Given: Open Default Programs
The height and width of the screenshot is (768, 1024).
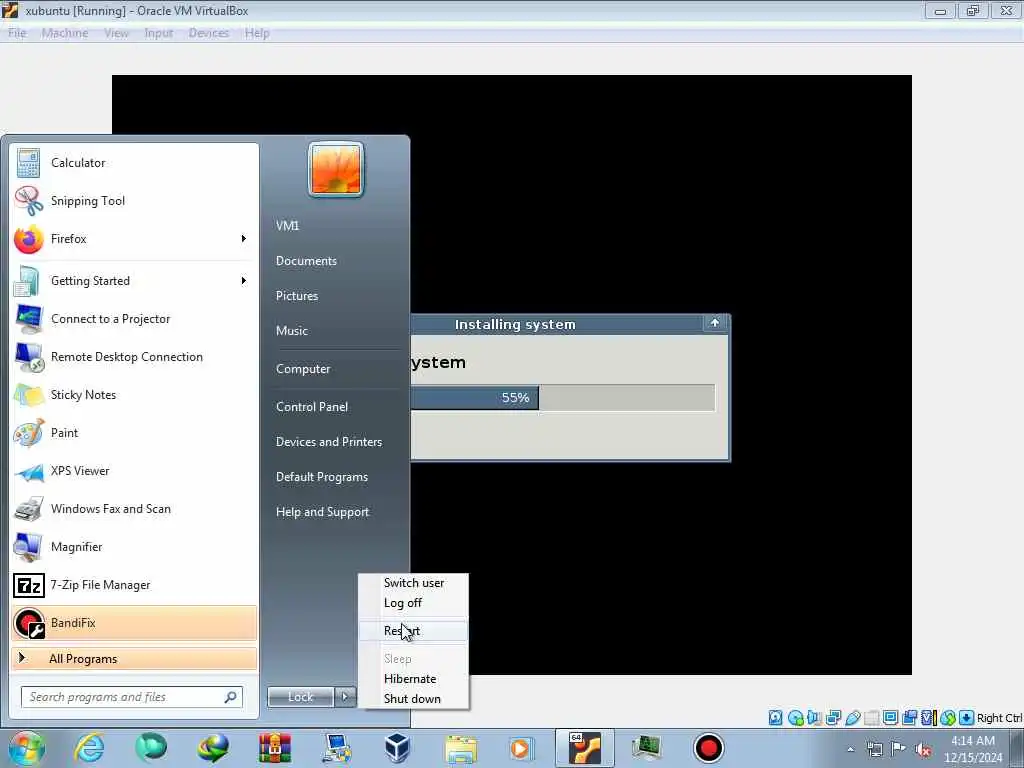Looking at the screenshot, I should (322, 477).
